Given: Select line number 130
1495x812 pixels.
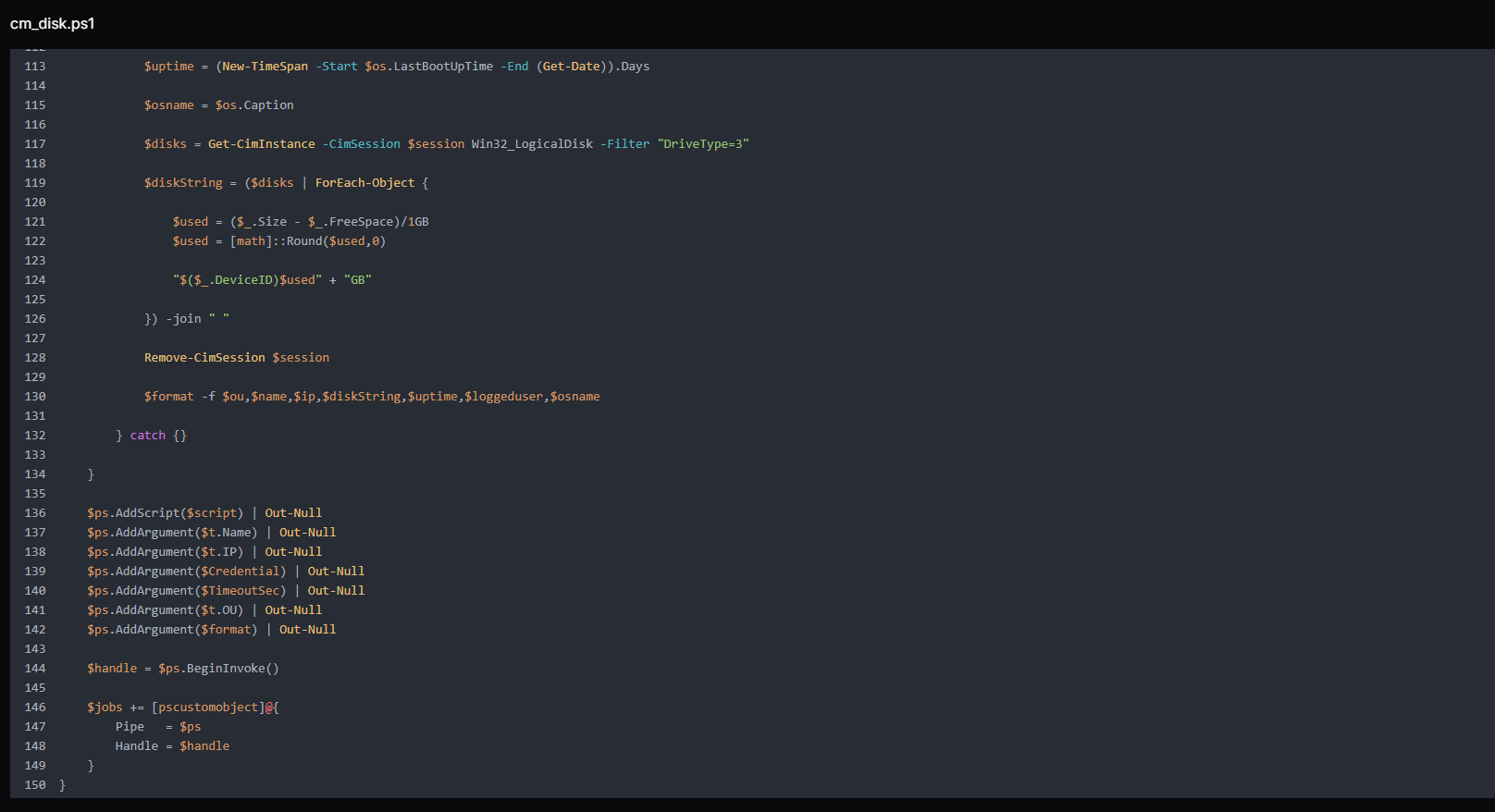Looking at the screenshot, I should click(x=35, y=397).
